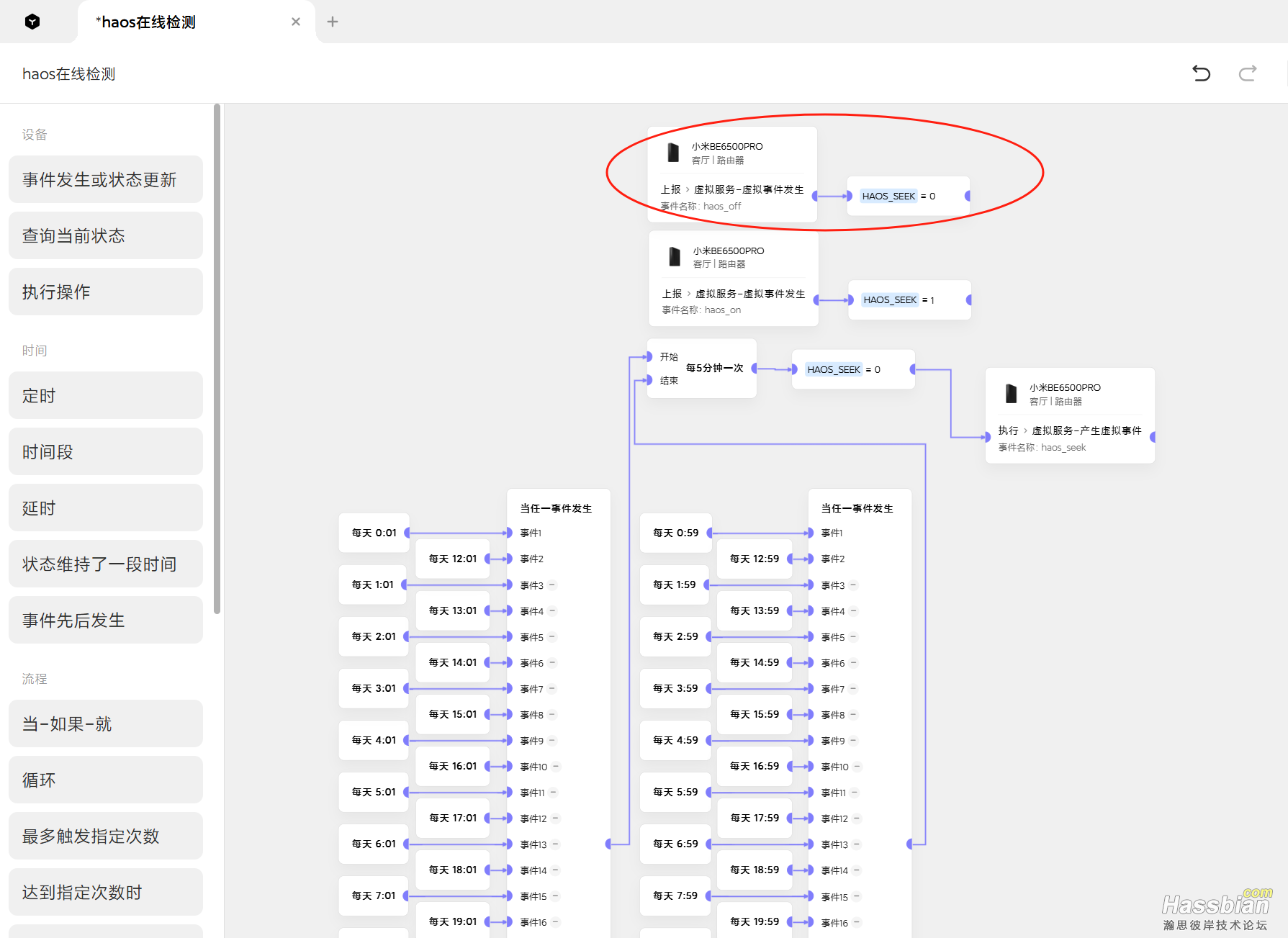Select the 每天 12:59 timer node

[755, 559]
